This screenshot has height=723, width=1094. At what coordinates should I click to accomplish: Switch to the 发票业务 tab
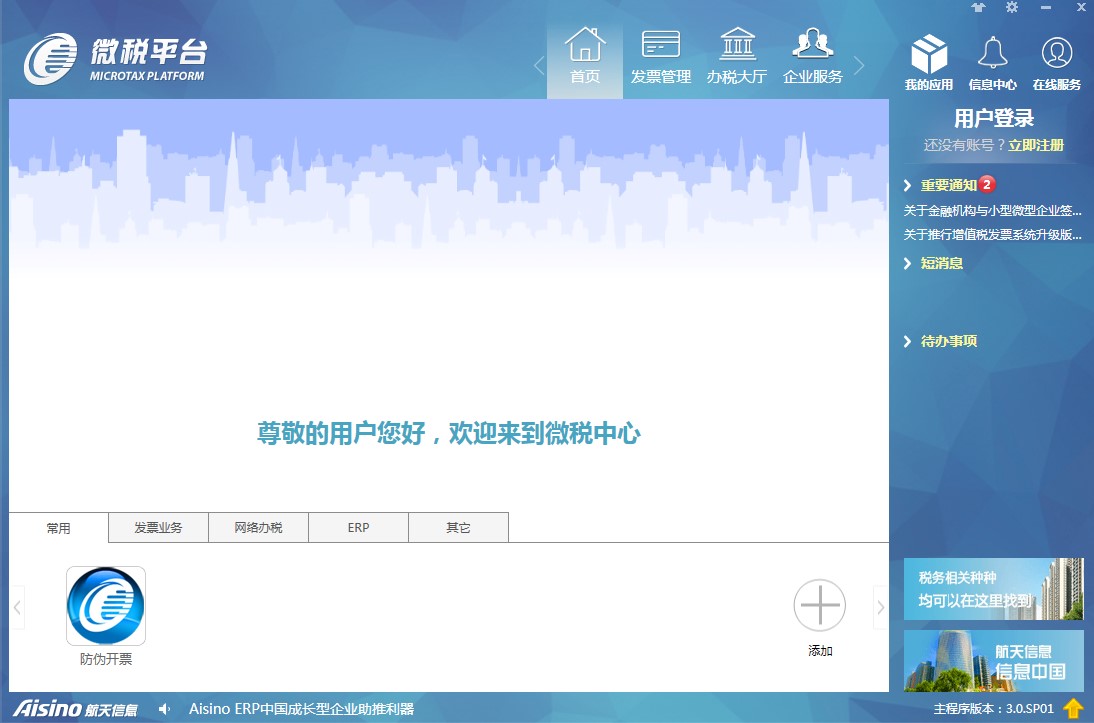(157, 527)
